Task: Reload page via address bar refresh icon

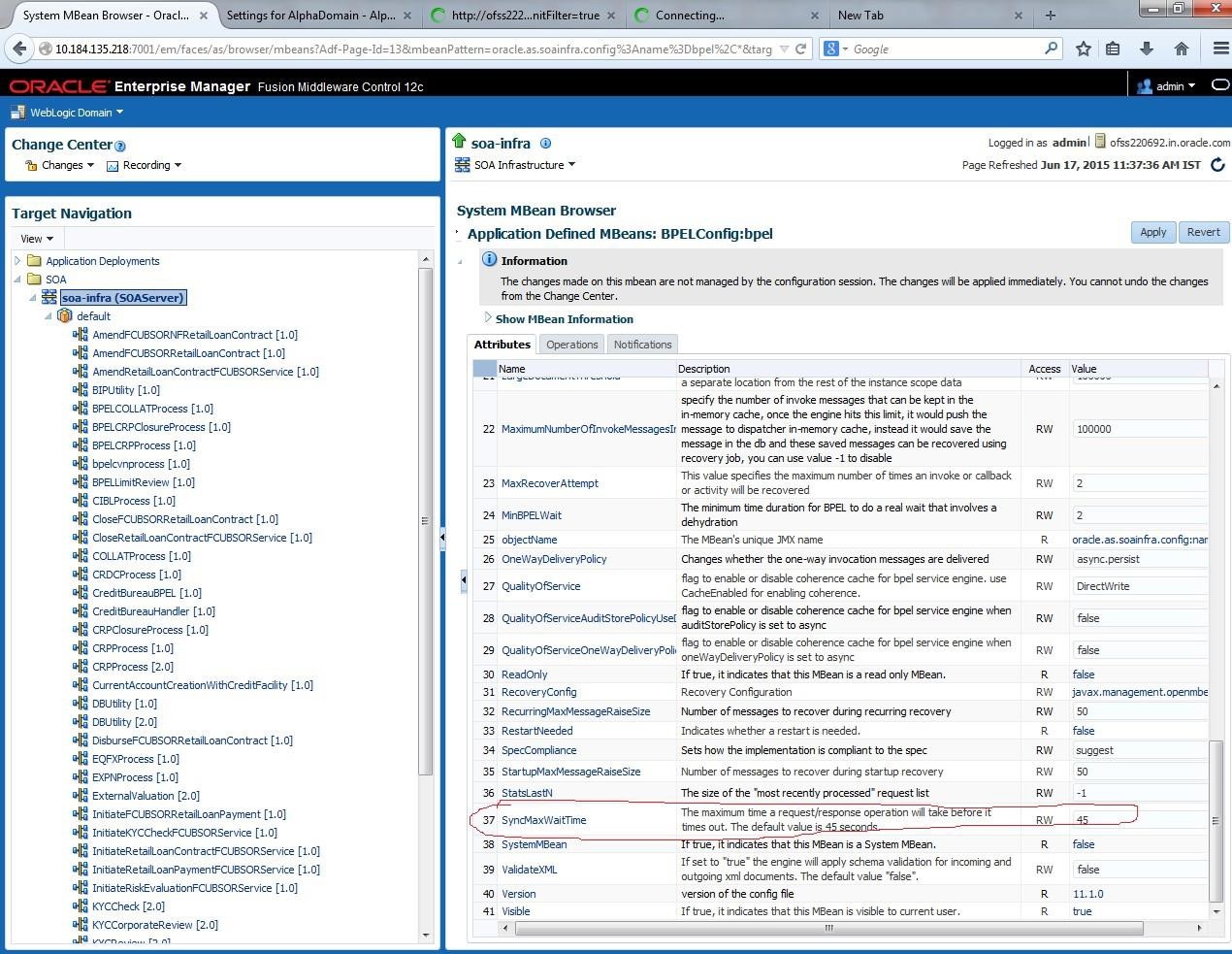Action: [800, 49]
